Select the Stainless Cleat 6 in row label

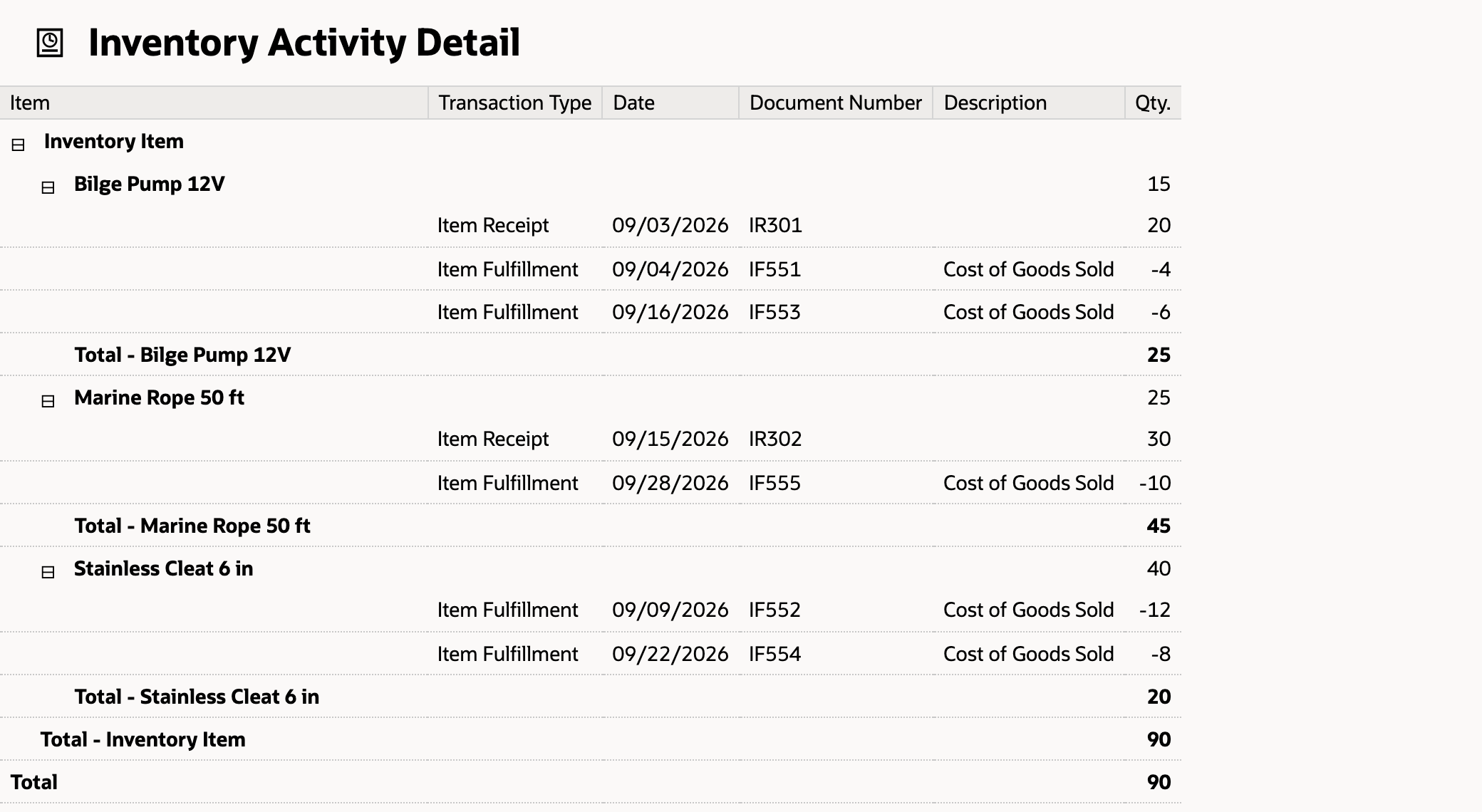[x=164, y=568]
